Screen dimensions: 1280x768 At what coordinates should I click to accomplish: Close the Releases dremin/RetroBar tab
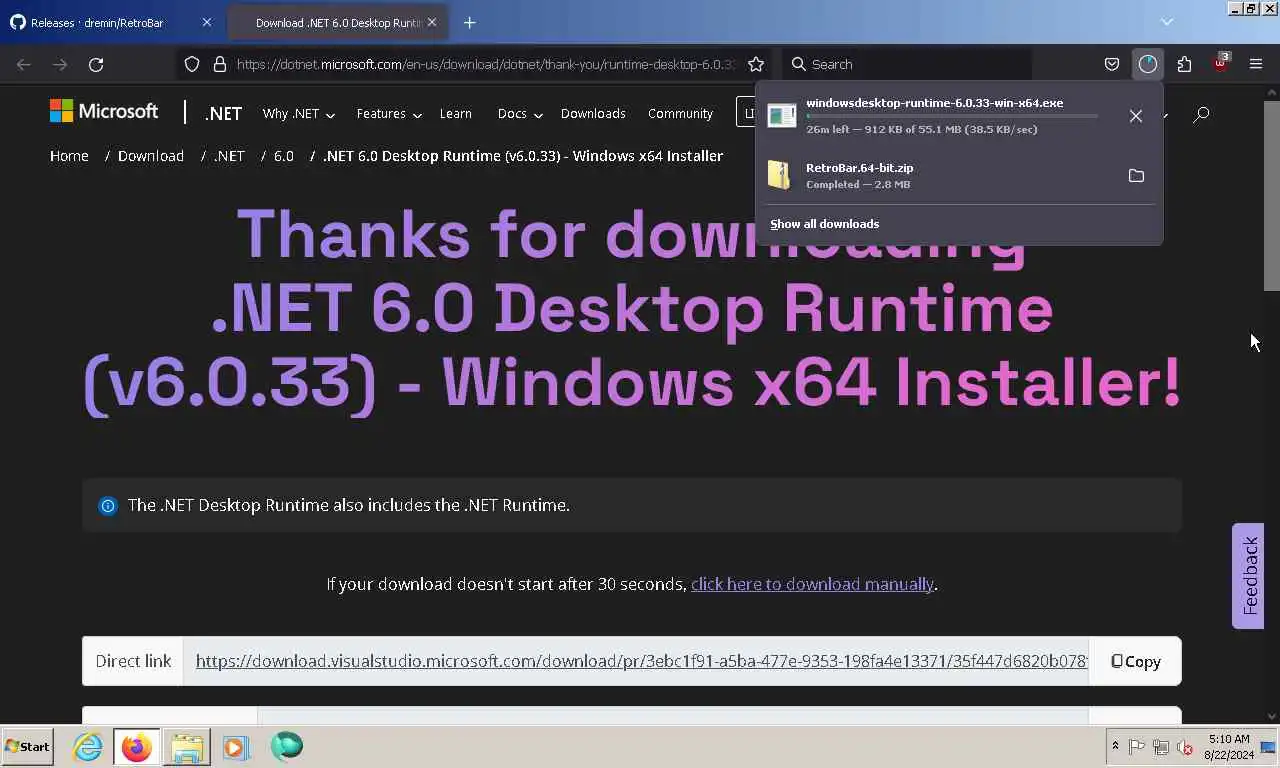tap(207, 22)
